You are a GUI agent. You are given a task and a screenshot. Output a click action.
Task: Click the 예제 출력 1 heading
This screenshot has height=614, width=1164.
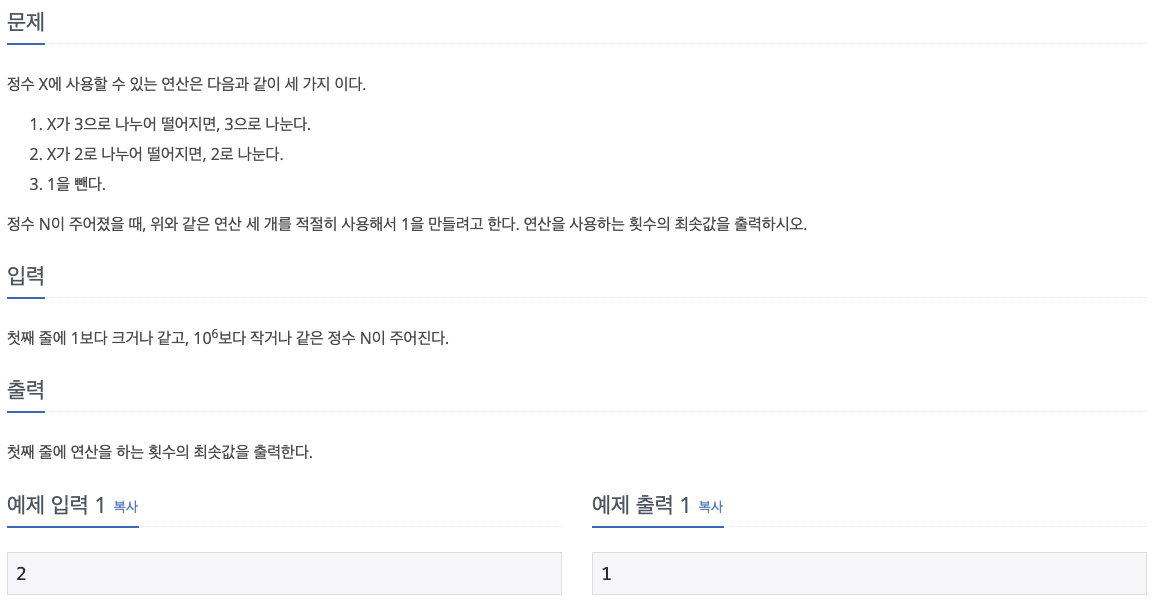click(x=641, y=505)
